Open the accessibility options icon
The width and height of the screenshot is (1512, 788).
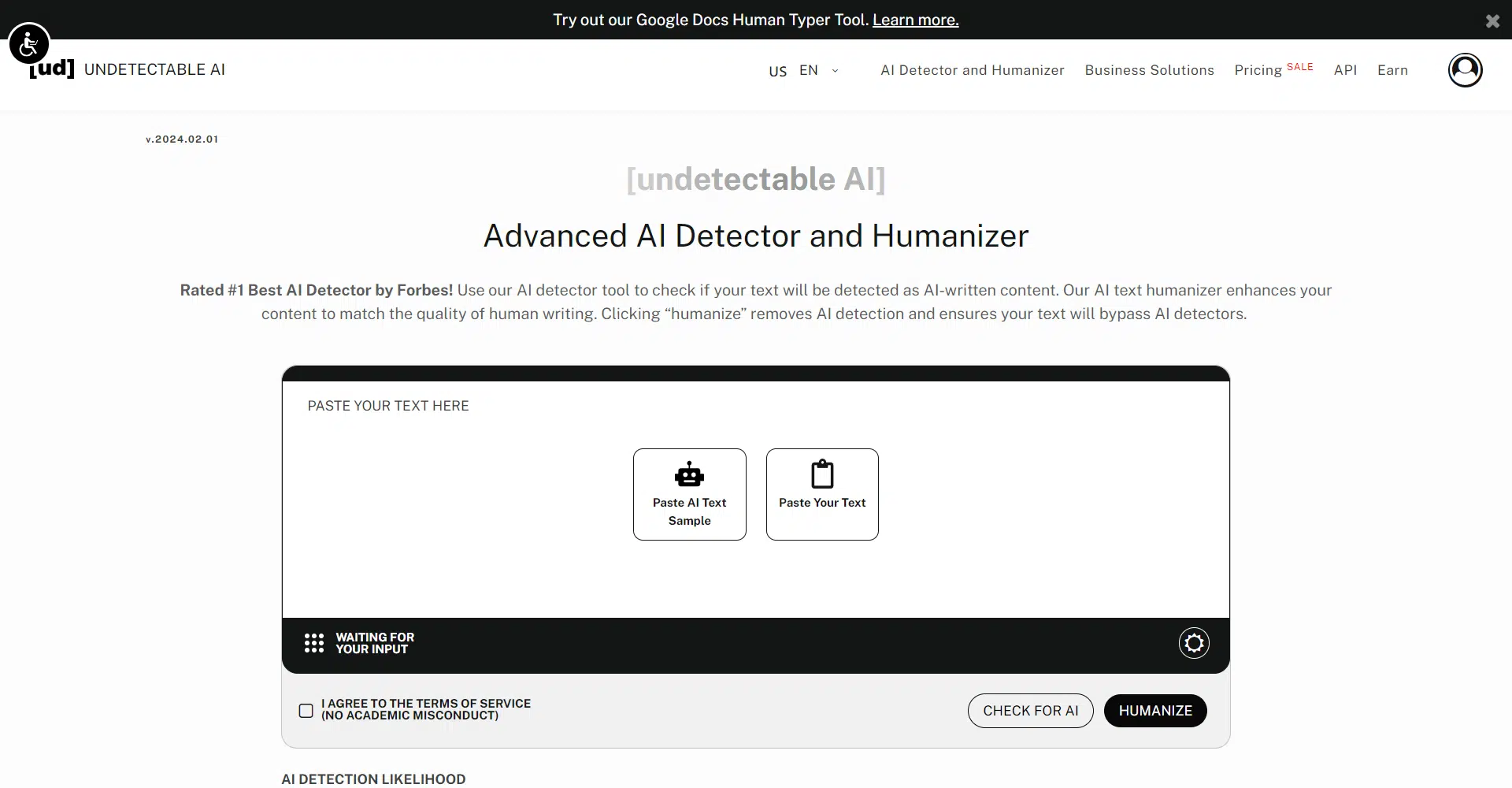coord(29,44)
